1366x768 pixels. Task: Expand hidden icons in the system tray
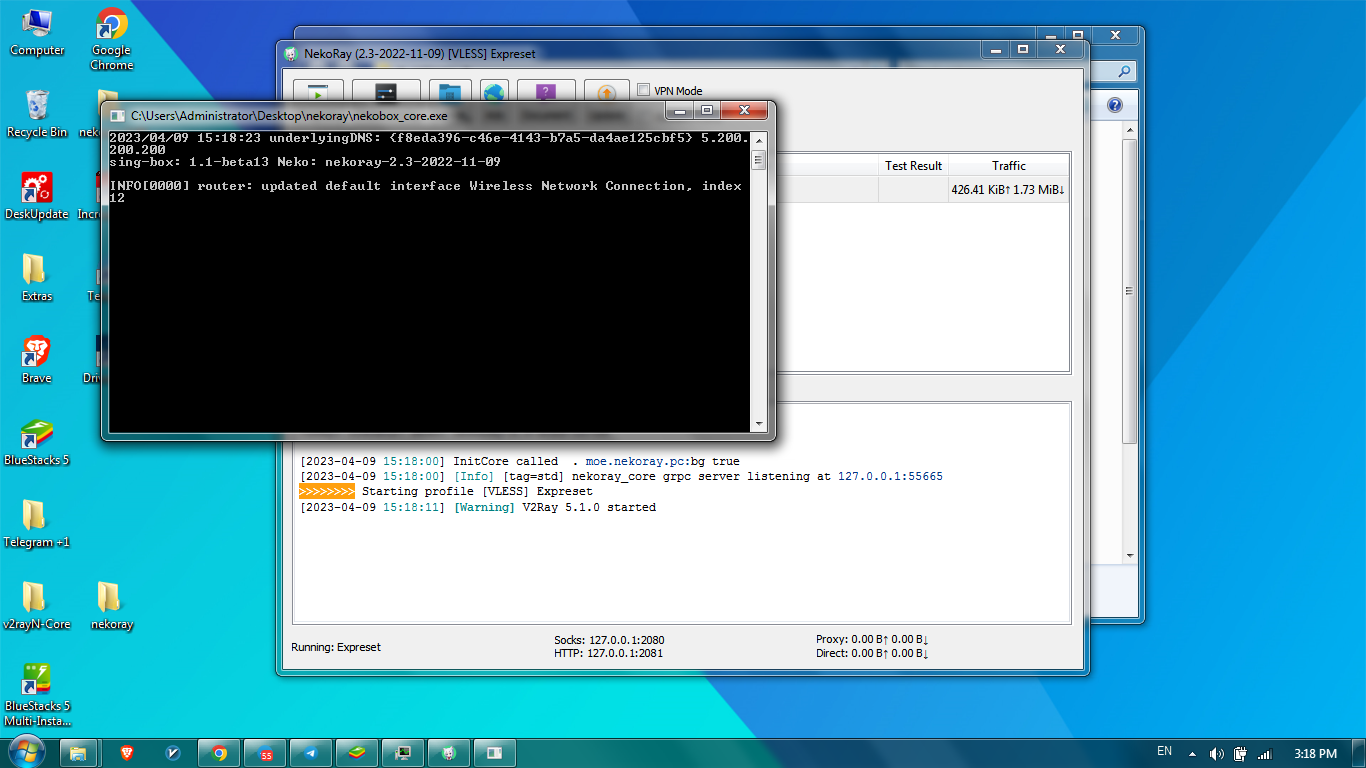(1192, 753)
